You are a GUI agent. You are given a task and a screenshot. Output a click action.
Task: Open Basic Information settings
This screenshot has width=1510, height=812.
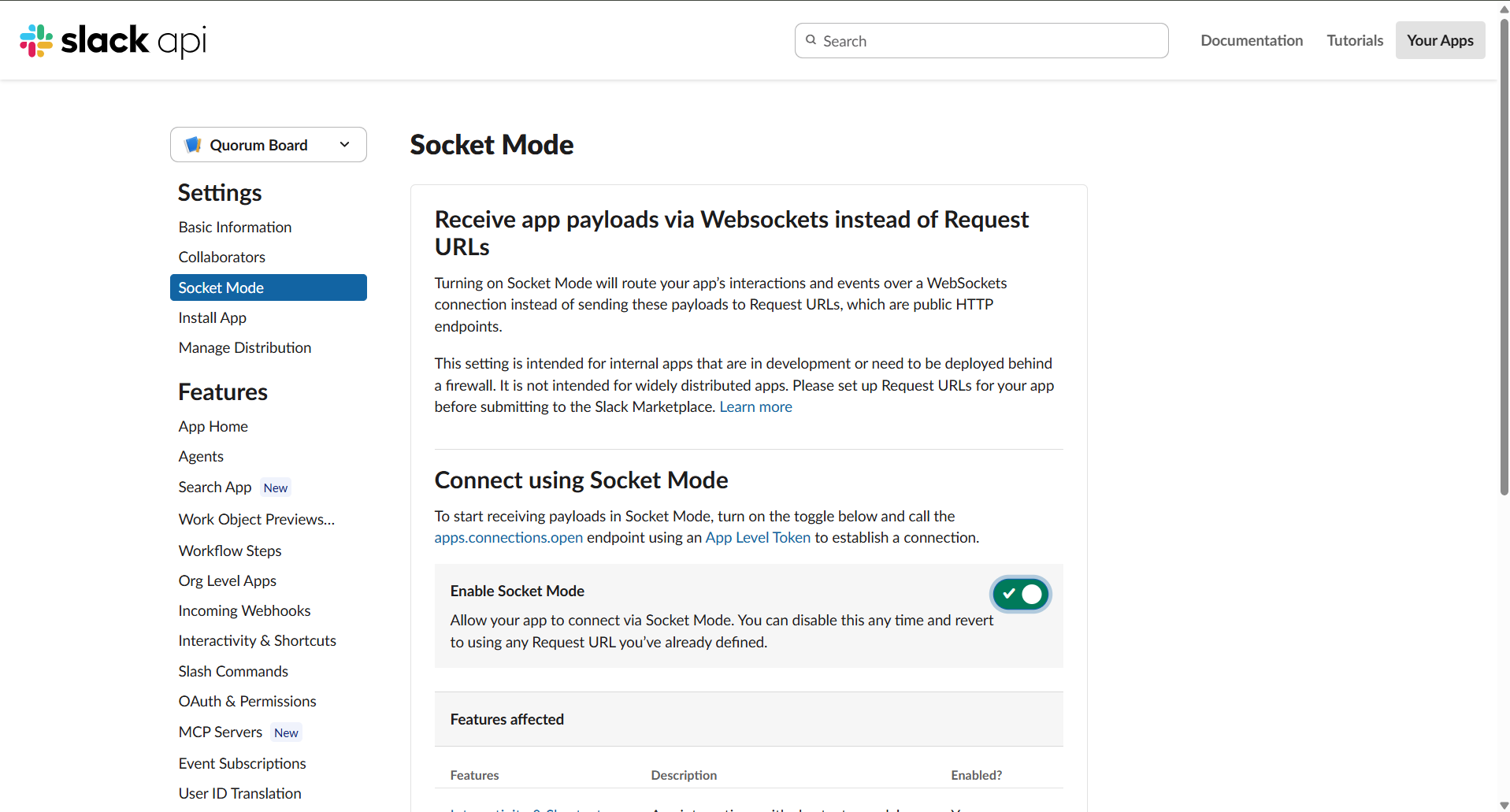pos(235,227)
